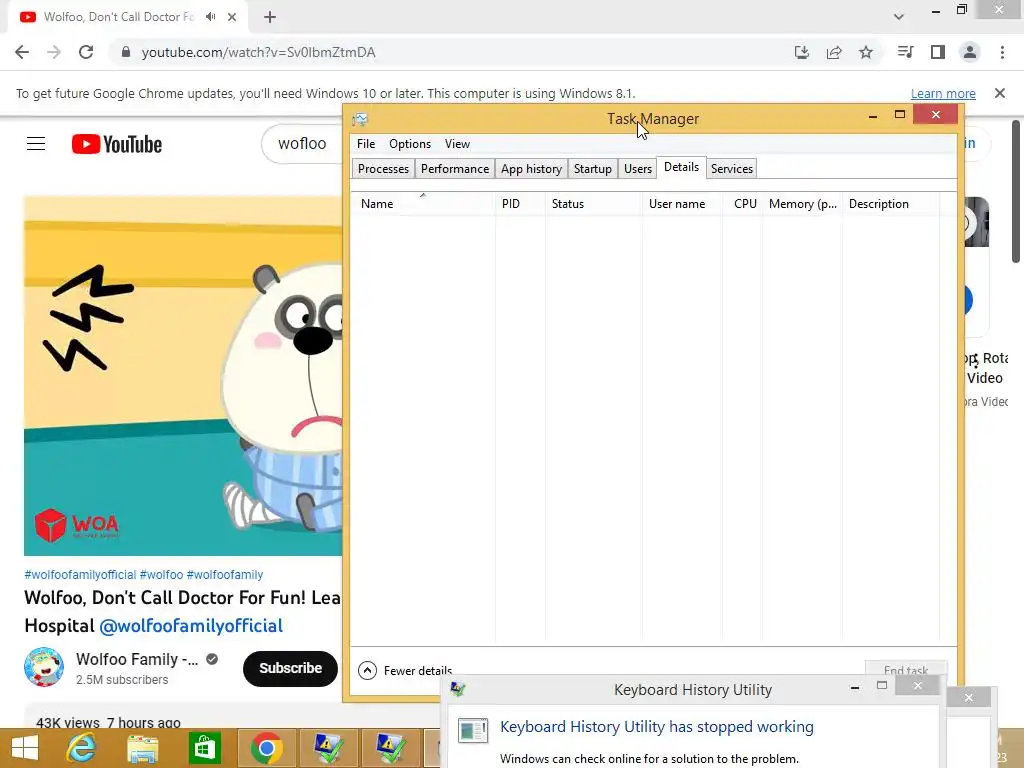This screenshot has width=1024, height=768.
Task: Click the first checkmark warning taskbar icon
Action: [328, 748]
